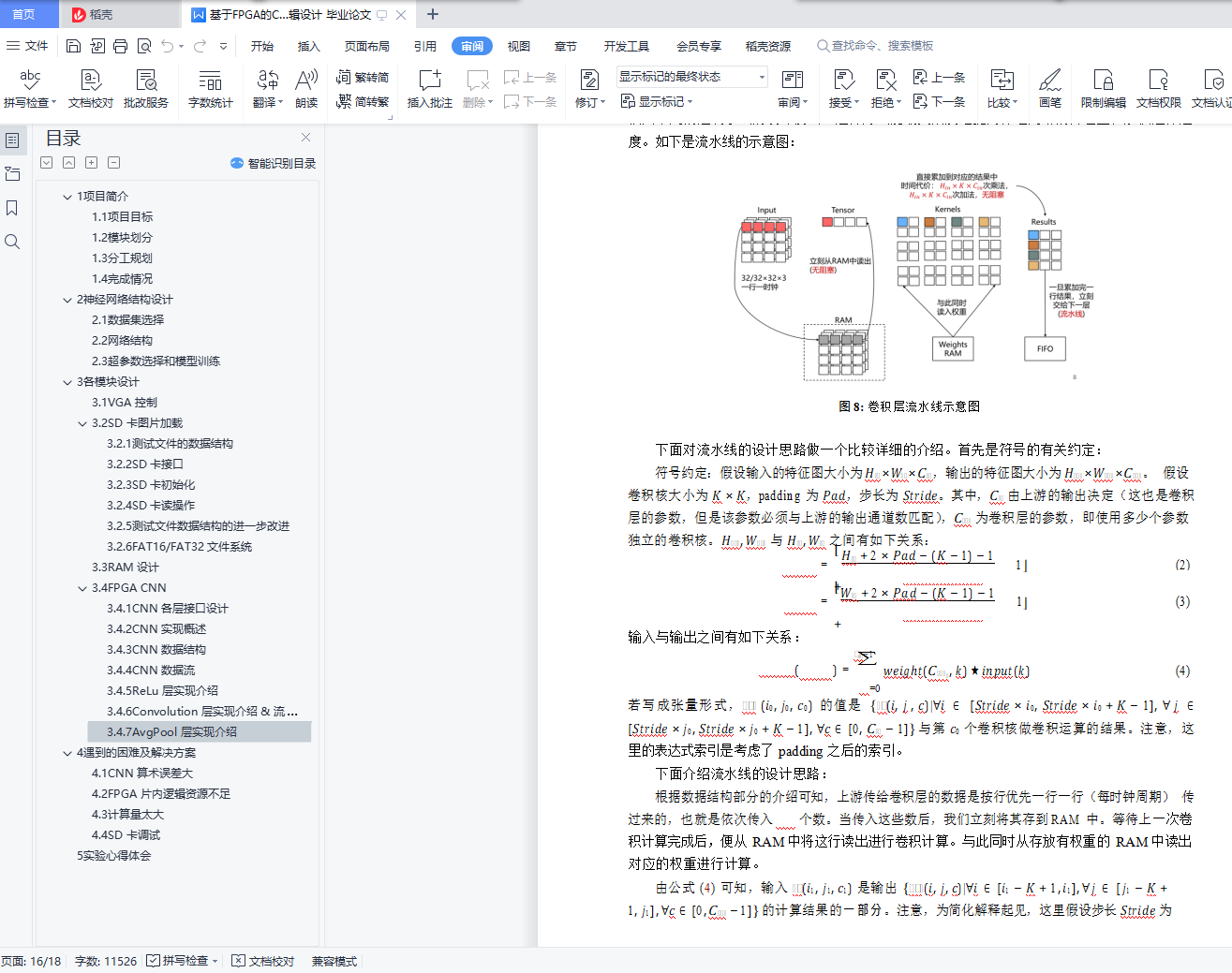
Task: Open the outline sidebar panel icon
Action: (x=12, y=140)
